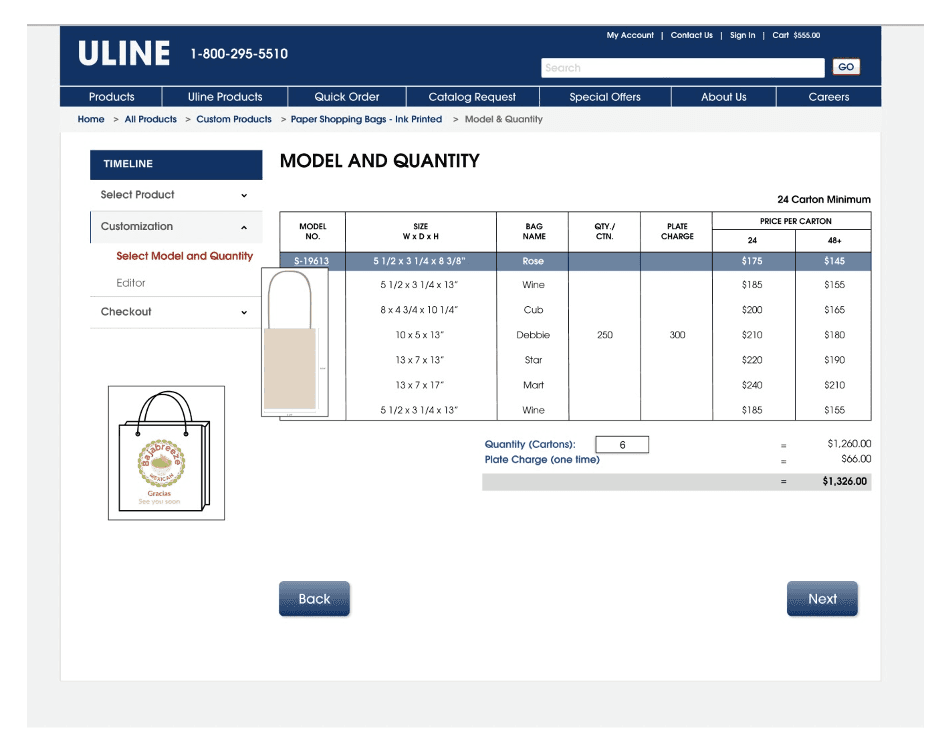
Task: Expand the Select Product section chevron
Action: point(244,196)
